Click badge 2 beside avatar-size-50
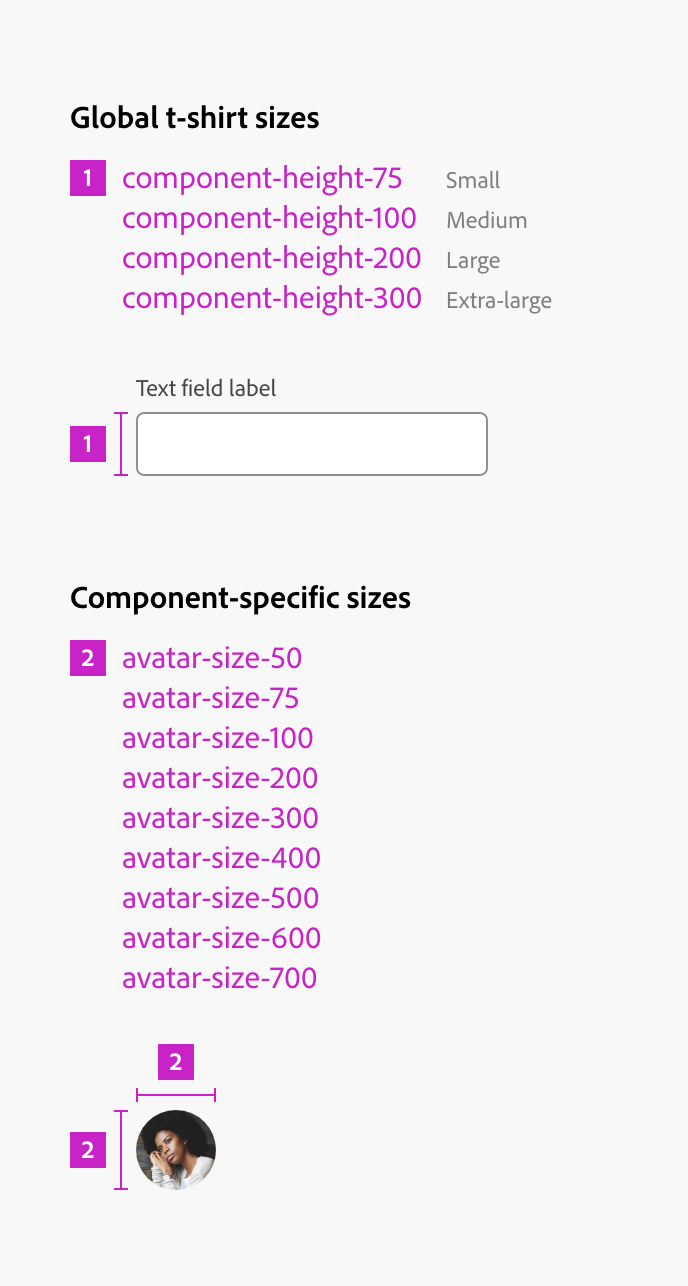 point(88,659)
